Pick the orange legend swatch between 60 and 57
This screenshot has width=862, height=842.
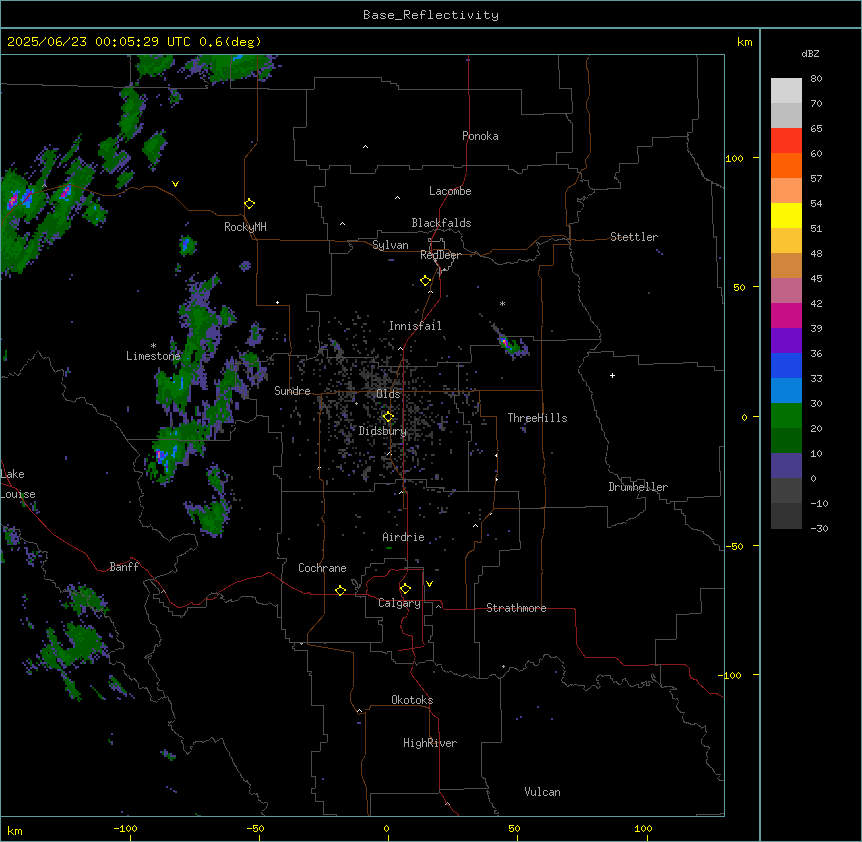pyautogui.click(x=786, y=165)
